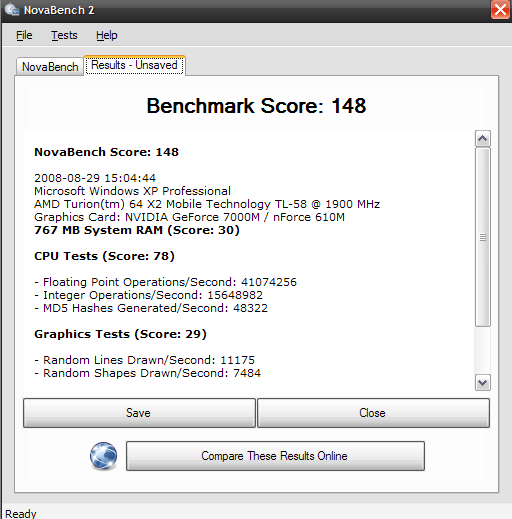Viewport: 512px width, 519px height.
Task: Click the CPU Tests score line
Action: coord(104,256)
